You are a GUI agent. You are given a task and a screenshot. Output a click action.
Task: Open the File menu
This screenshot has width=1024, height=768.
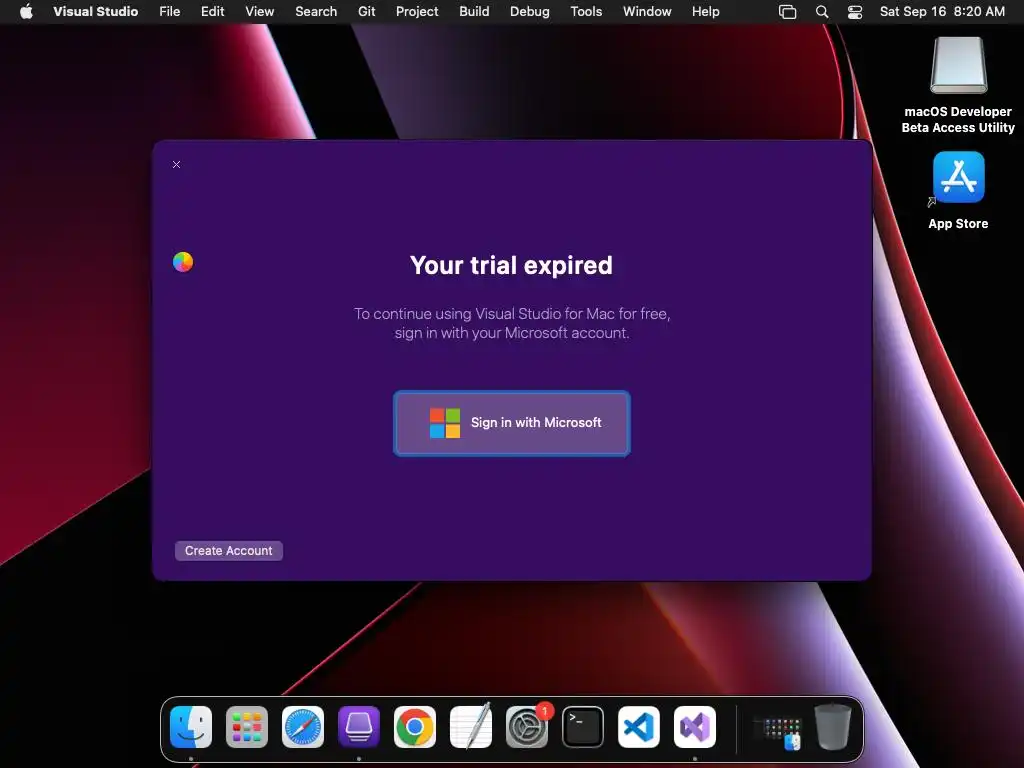click(170, 11)
